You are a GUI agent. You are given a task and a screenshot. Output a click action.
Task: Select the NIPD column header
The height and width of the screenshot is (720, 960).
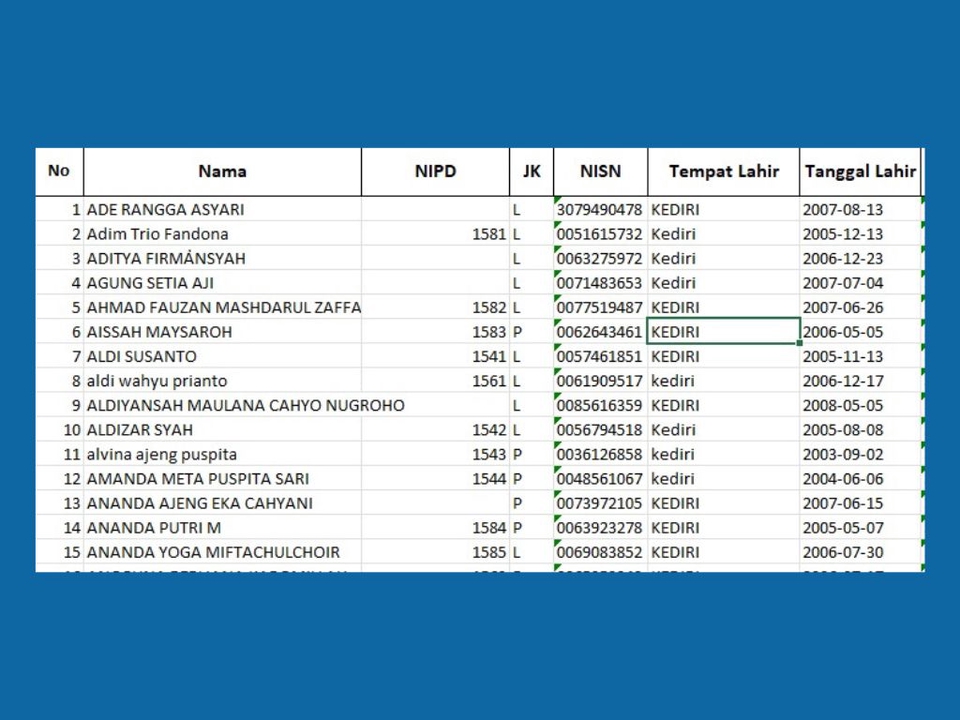point(435,171)
